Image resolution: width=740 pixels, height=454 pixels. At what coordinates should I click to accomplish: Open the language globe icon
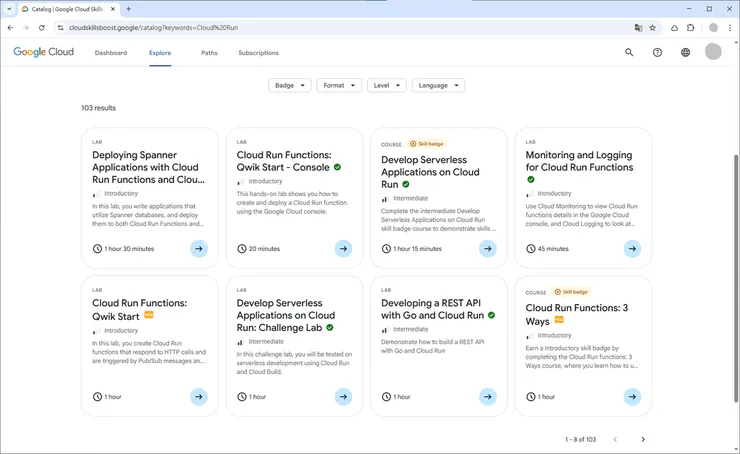(685, 52)
